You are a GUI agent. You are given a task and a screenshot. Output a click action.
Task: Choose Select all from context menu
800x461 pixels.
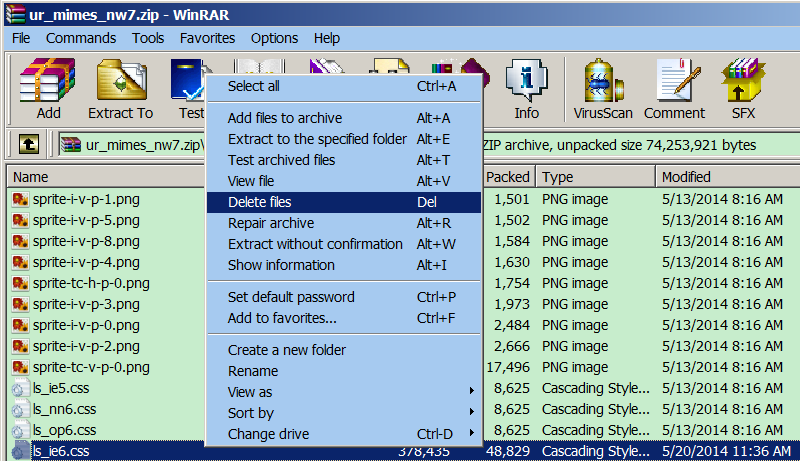344,86
